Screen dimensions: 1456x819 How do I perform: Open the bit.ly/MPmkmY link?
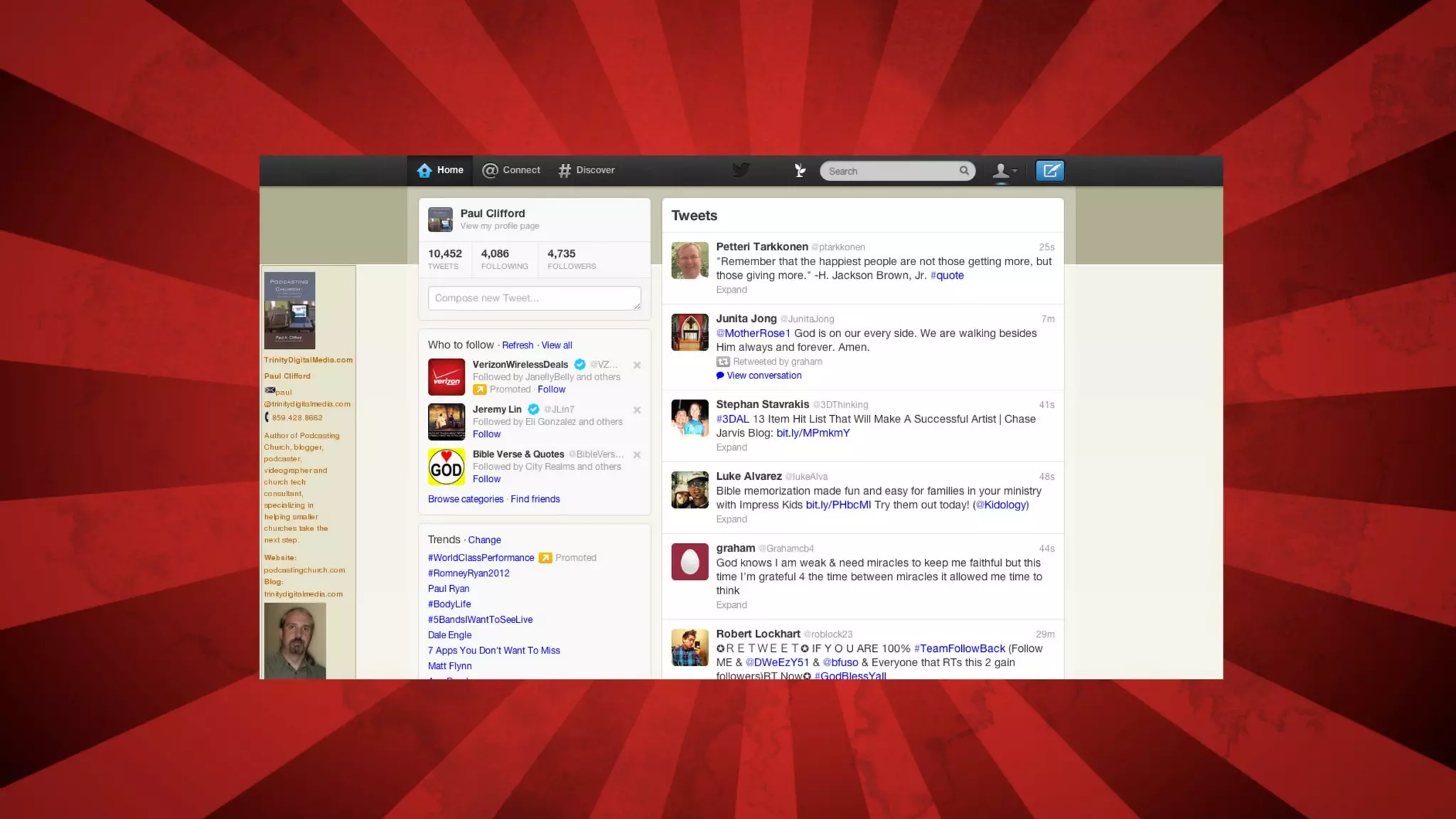813,434
